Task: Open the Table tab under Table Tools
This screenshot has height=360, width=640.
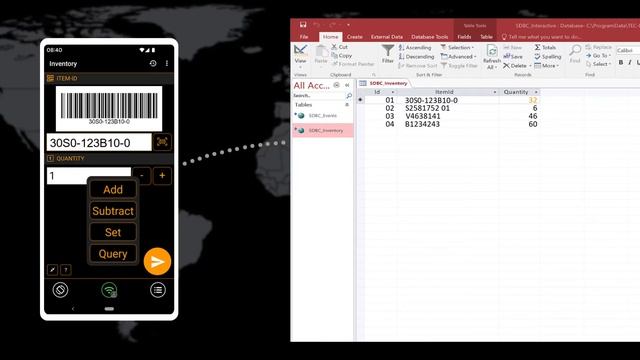Action: click(486, 37)
